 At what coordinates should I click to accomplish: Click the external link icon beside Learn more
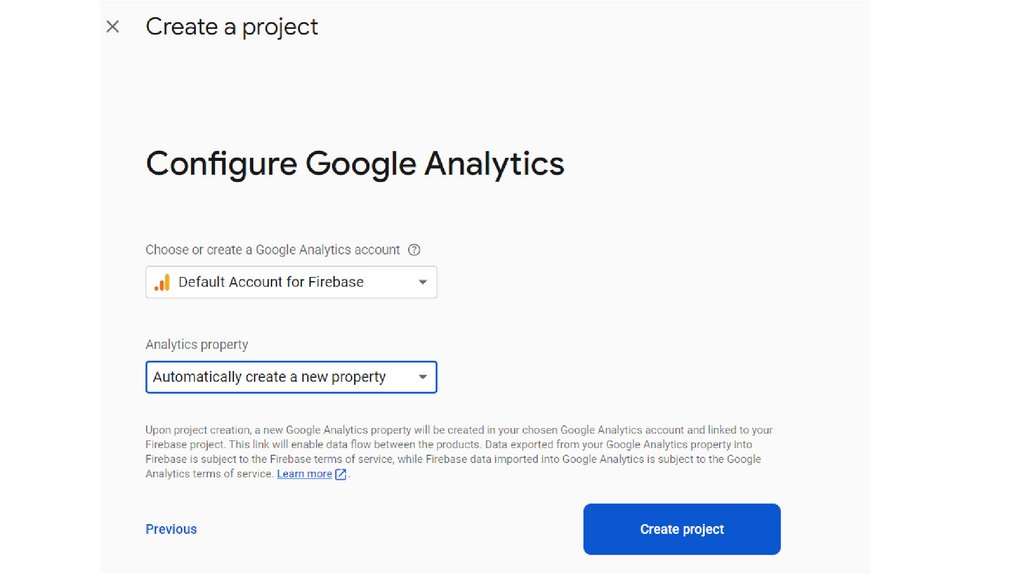(x=341, y=474)
